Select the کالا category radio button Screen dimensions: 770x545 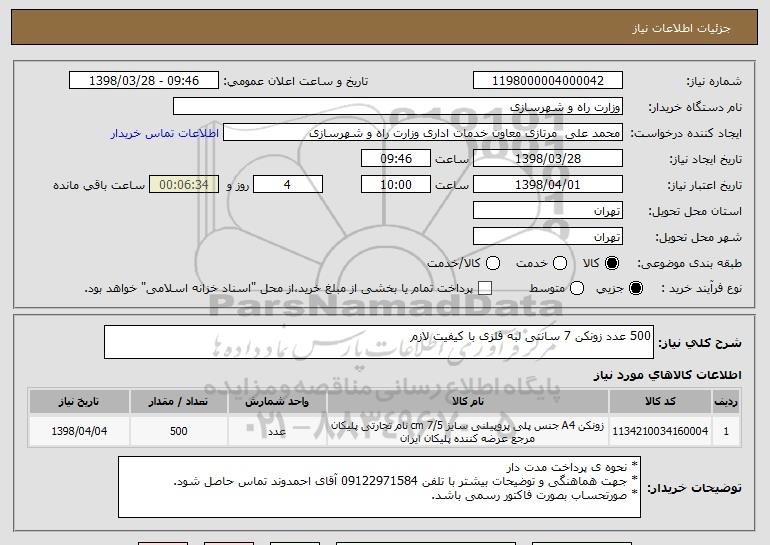click(612, 264)
